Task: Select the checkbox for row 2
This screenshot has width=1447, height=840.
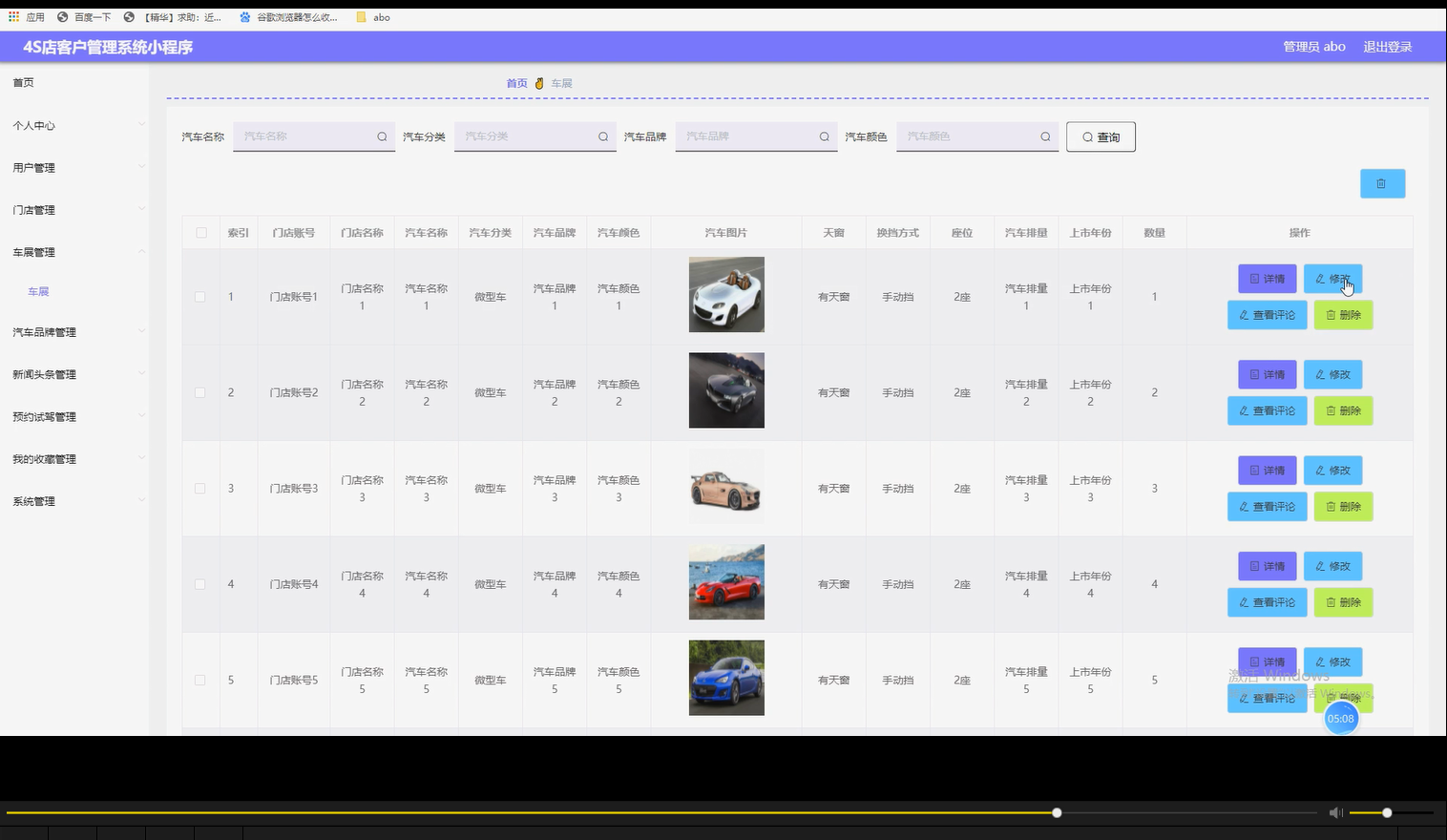Action: 200,392
